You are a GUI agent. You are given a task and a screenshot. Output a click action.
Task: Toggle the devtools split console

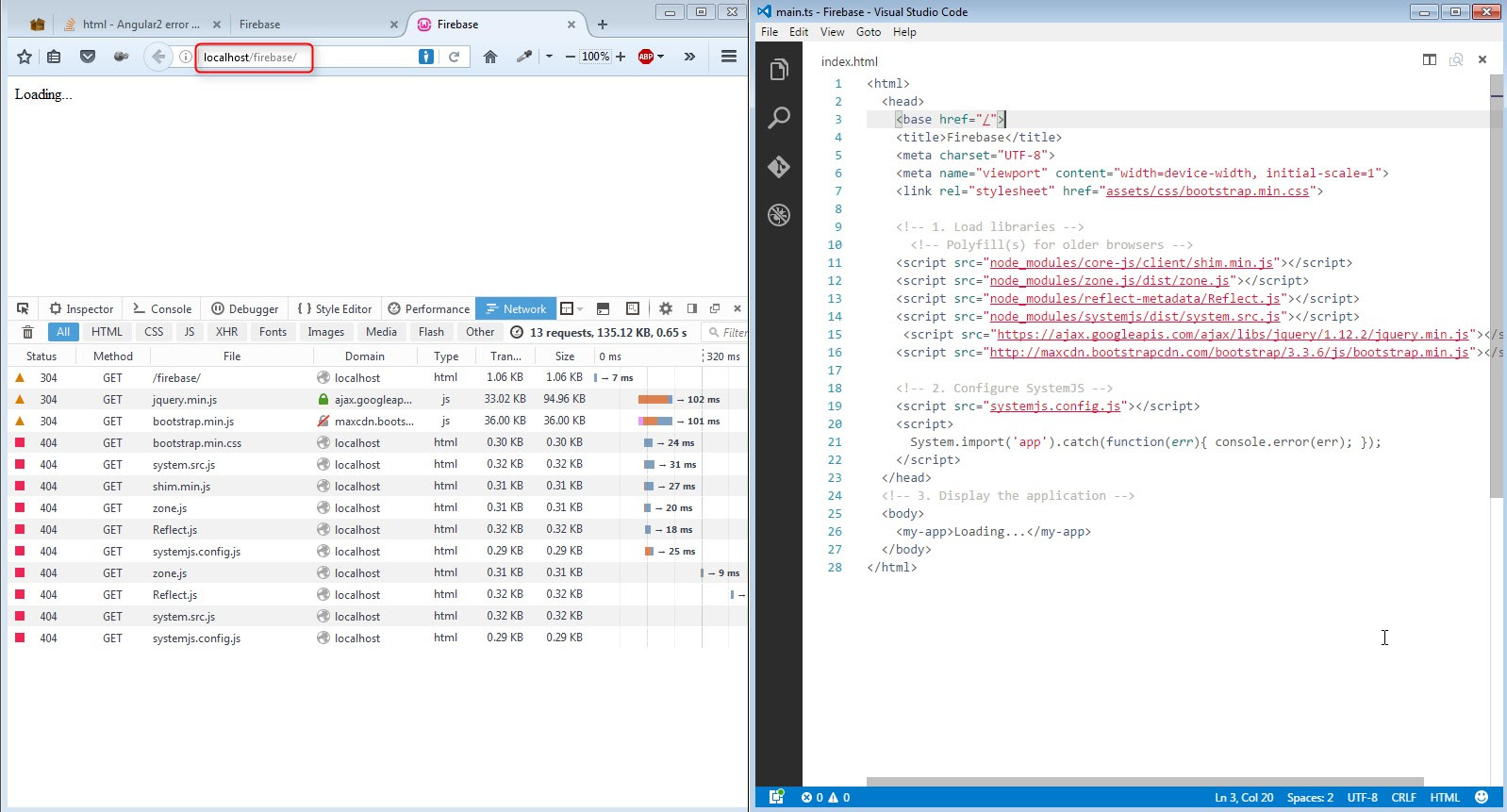[604, 308]
